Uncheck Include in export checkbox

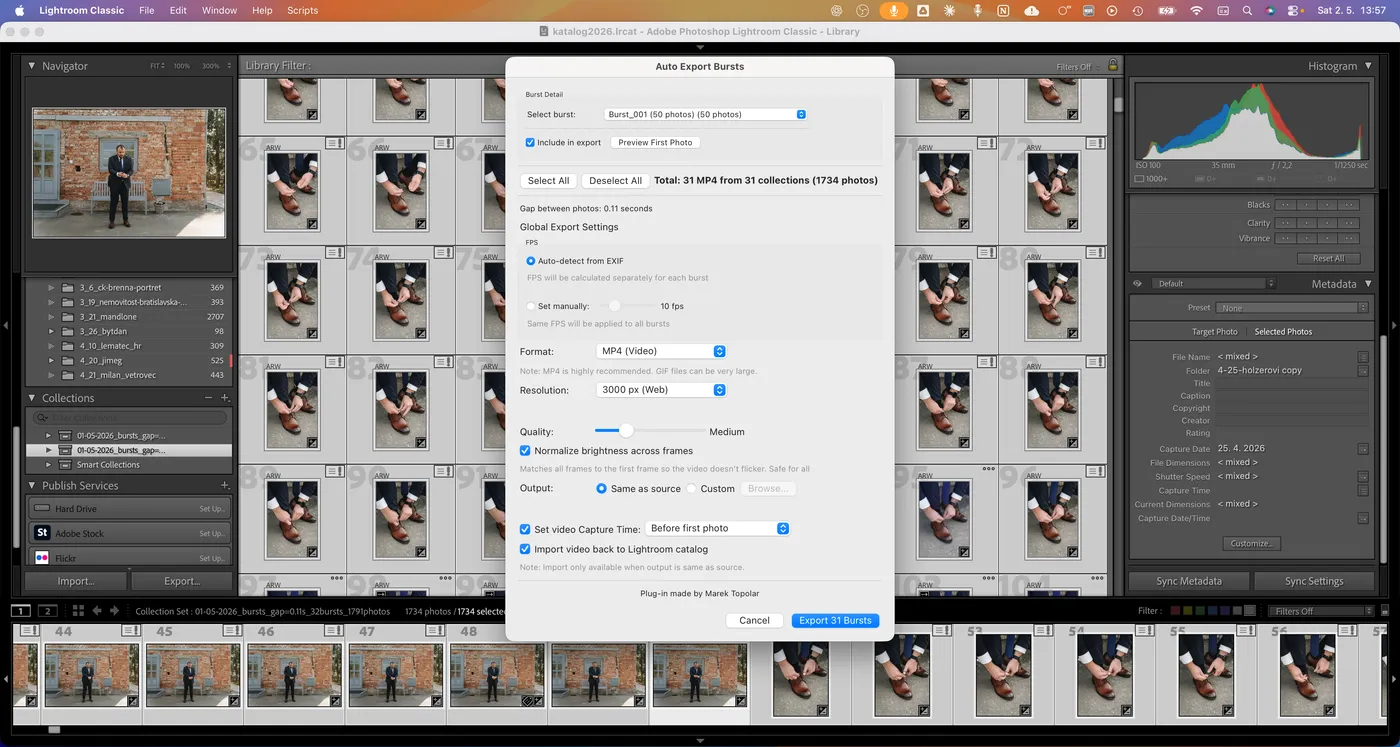click(x=531, y=142)
